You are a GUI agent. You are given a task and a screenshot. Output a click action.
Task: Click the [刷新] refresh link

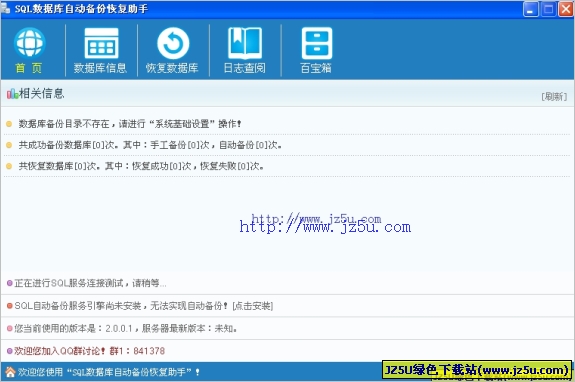[x=554, y=96]
